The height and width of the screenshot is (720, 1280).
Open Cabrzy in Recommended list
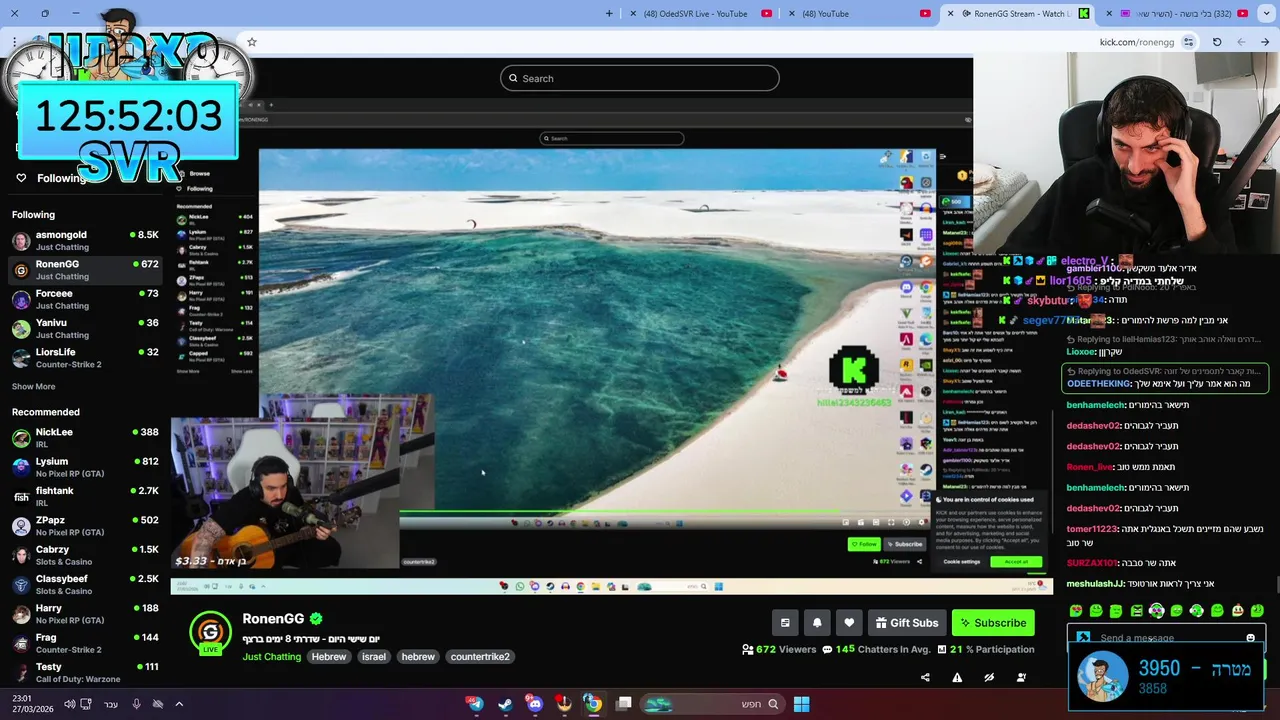pos(85,556)
